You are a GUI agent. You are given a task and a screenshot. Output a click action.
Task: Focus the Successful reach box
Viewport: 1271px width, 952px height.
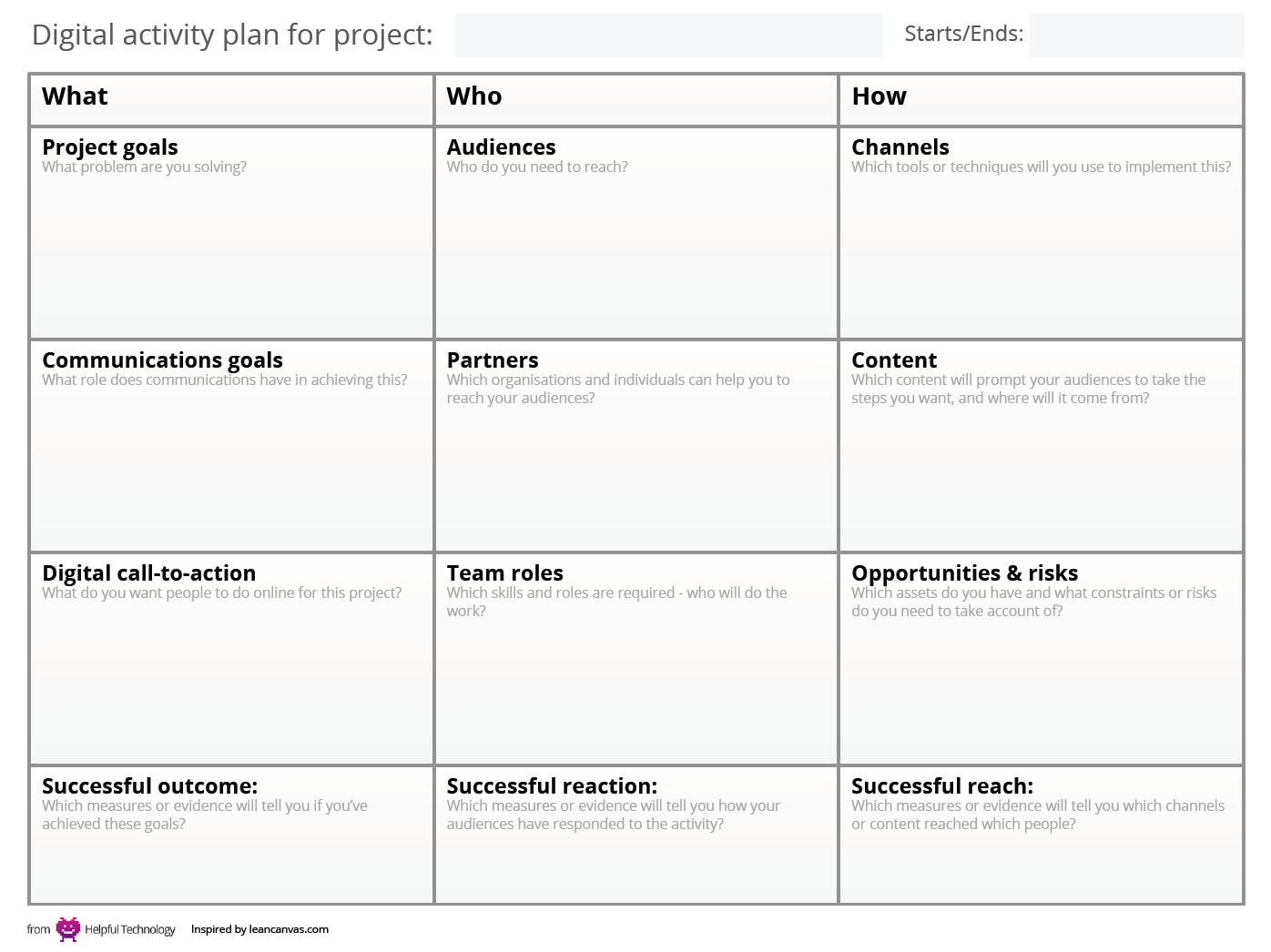coord(1041,835)
